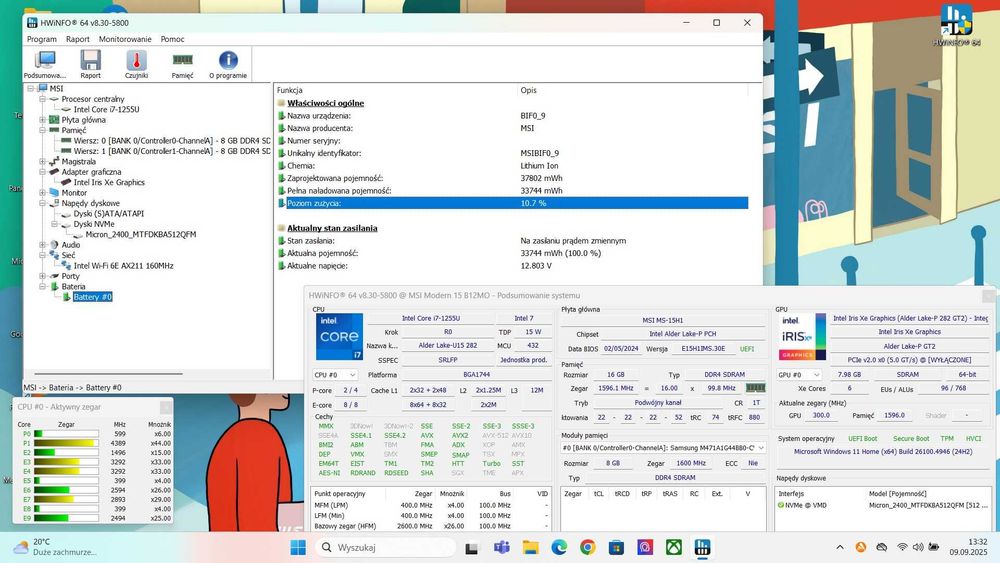
Task: Expand the Audio branch
Action: pyautogui.click(x=42, y=245)
